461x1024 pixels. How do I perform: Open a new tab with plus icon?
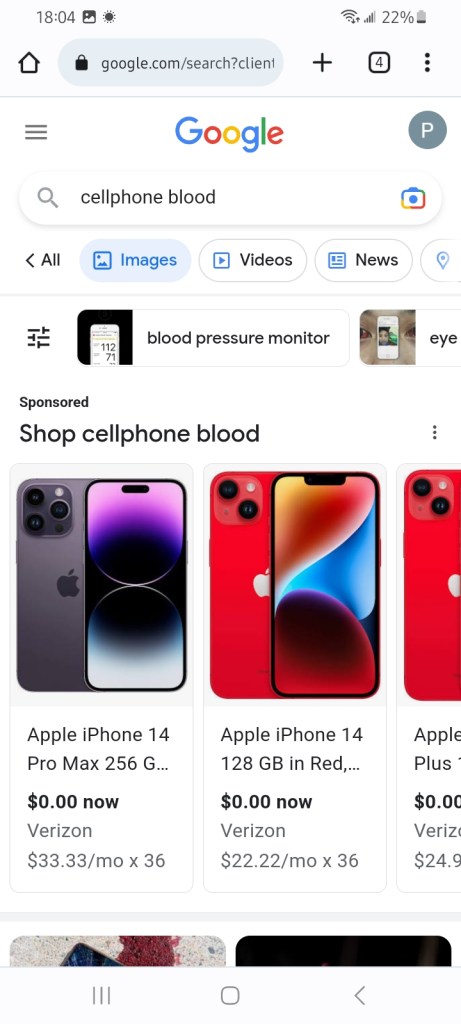point(322,63)
